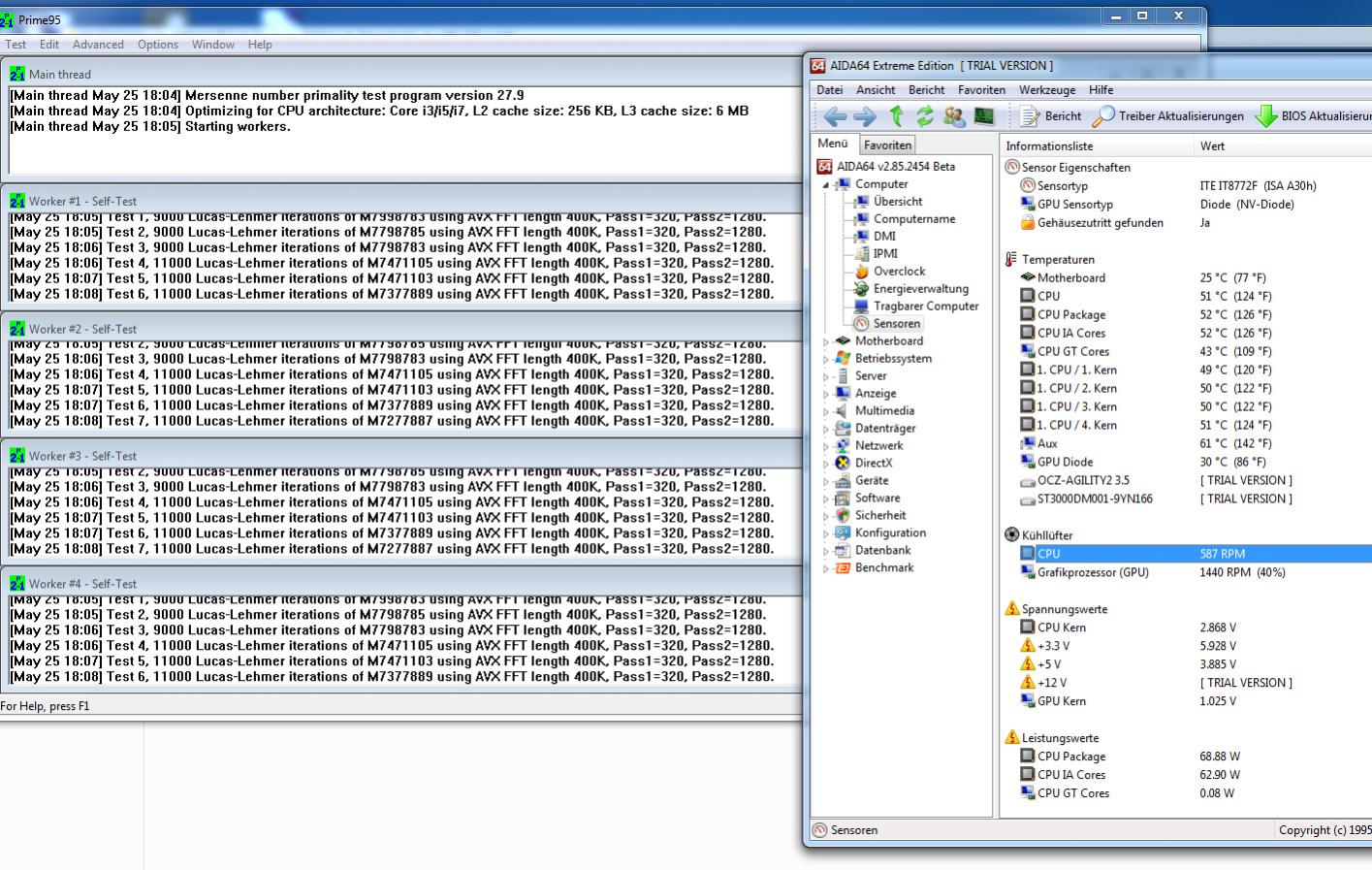Open Treiber Aktualisierungen driver updates
This screenshot has height=870, width=1372.
click(1168, 116)
